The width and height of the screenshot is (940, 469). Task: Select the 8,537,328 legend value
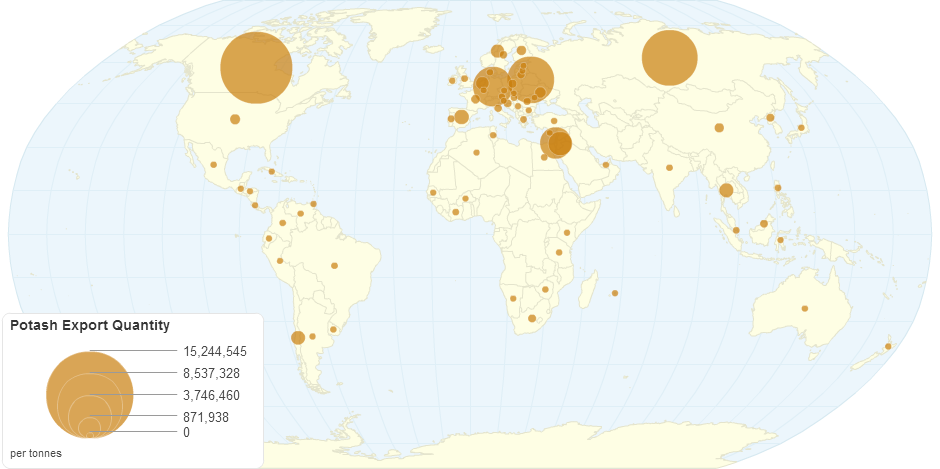[x=211, y=373]
